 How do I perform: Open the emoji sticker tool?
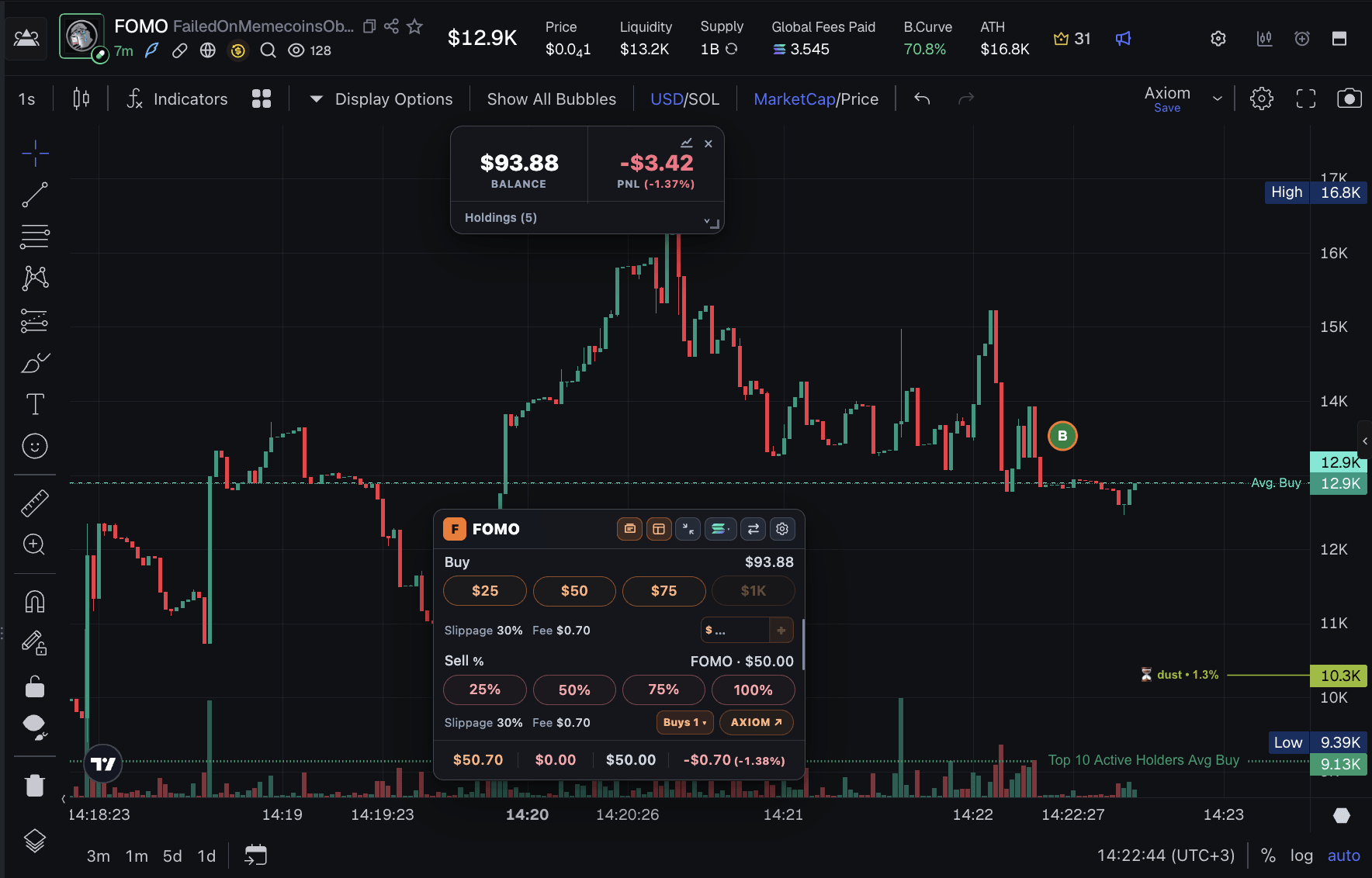(x=35, y=446)
